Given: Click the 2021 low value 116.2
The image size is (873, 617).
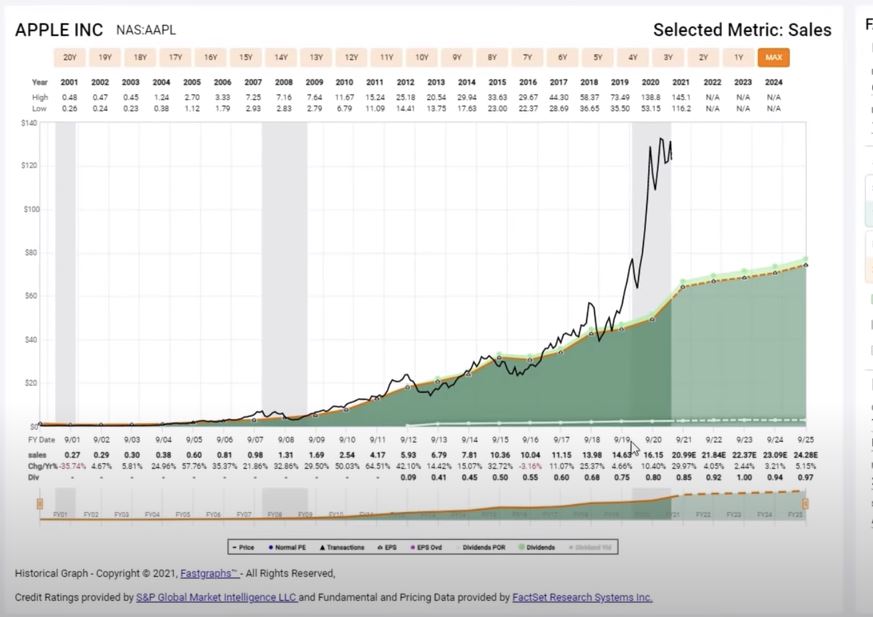Looking at the screenshot, I should point(681,109).
